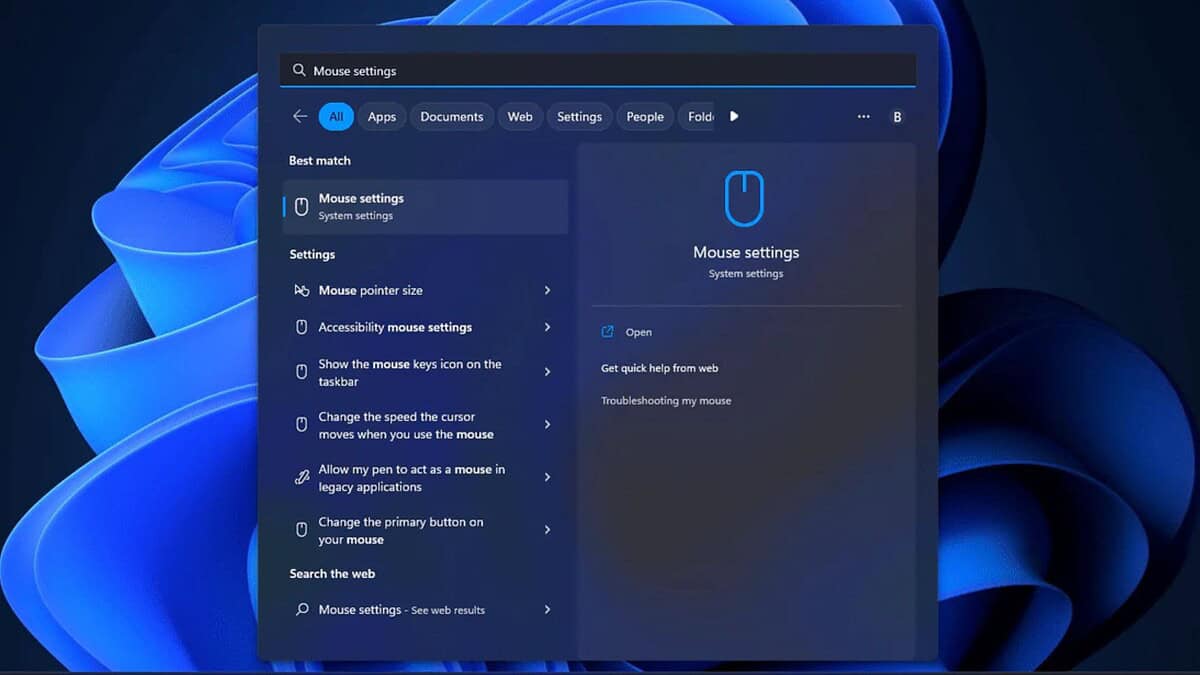Select the Mouse pointer size result icon
Viewport: 1200px width, 675px height.
click(x=301, y=290)
